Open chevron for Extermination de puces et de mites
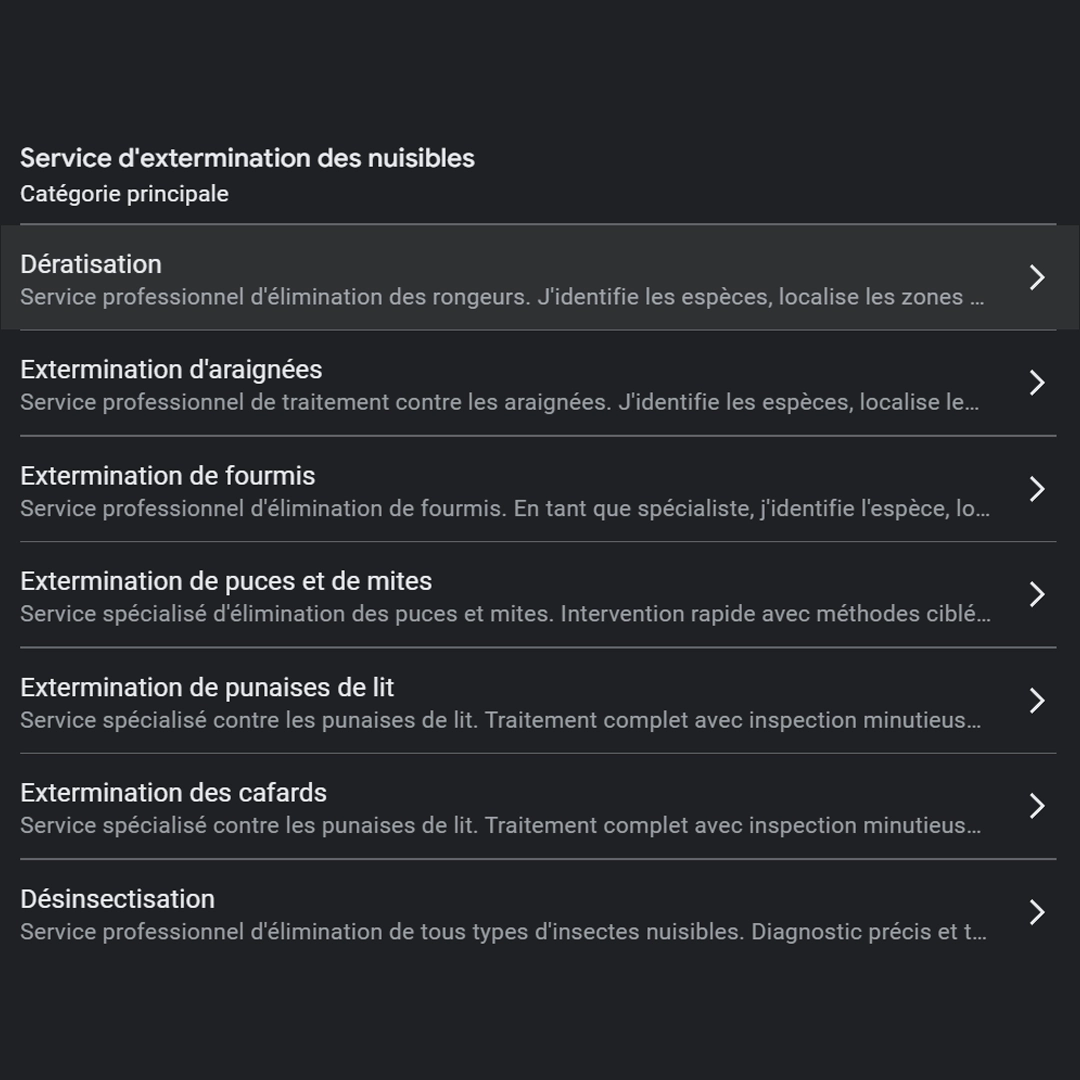The image size is (1080, 1080). (x=1037, y=595)
